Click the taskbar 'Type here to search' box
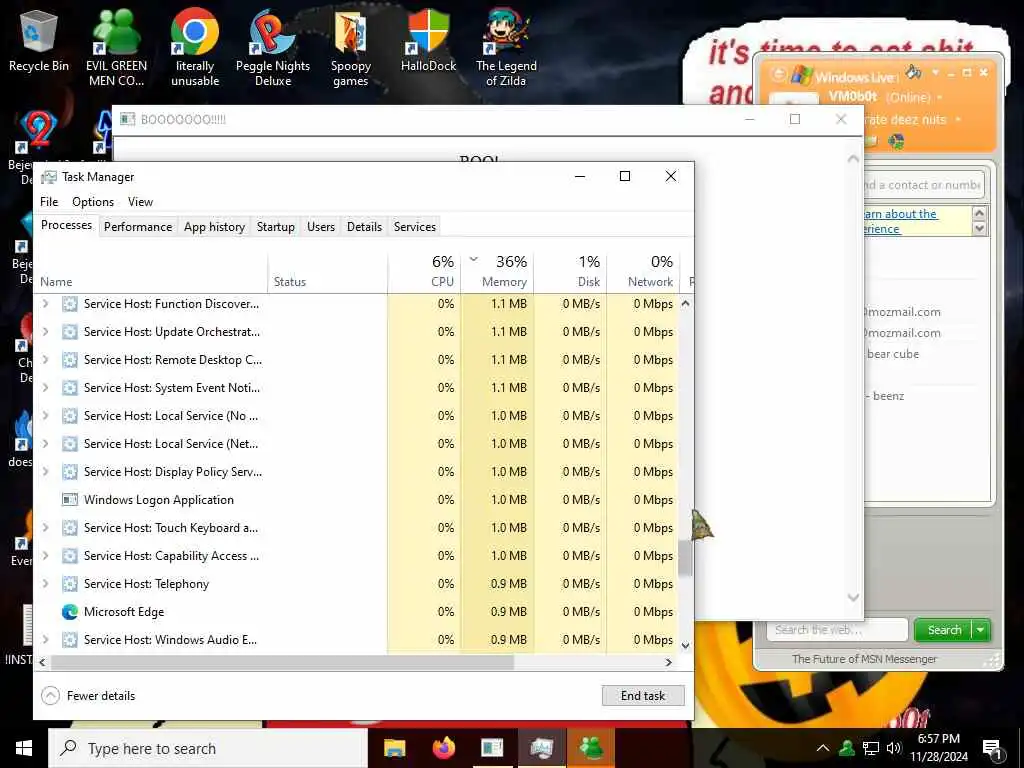The height and width of the screenshot is (768, 1024). [208, 748]
